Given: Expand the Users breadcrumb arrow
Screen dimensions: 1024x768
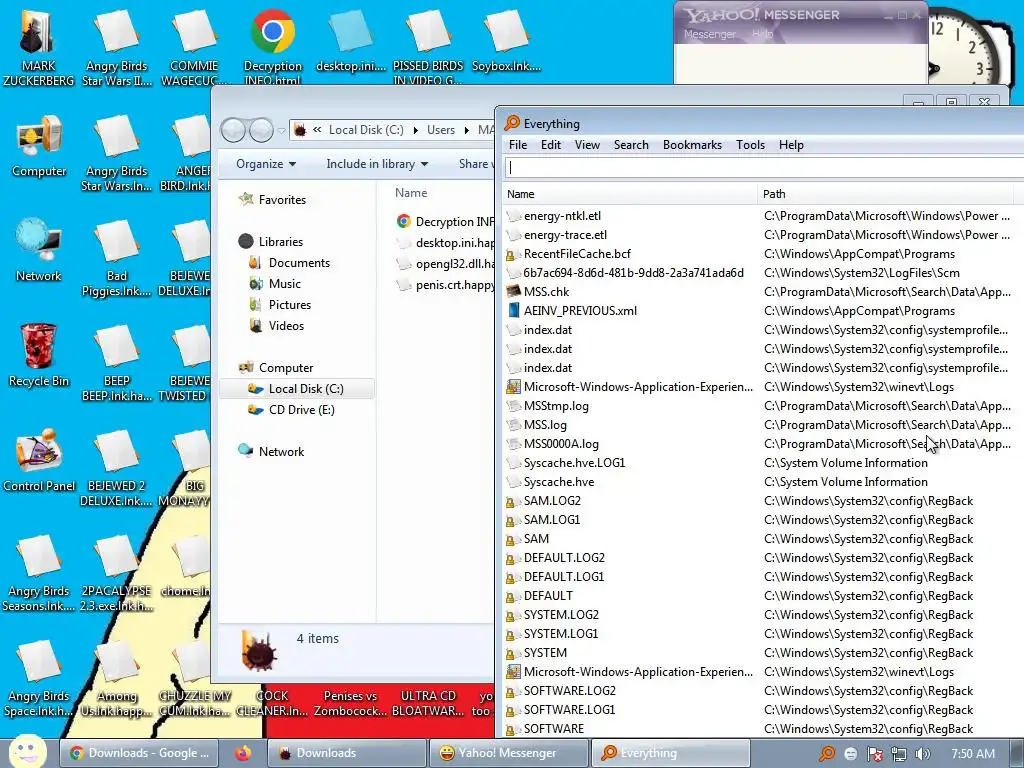Looking at the screenshot, I should [466, 130].
